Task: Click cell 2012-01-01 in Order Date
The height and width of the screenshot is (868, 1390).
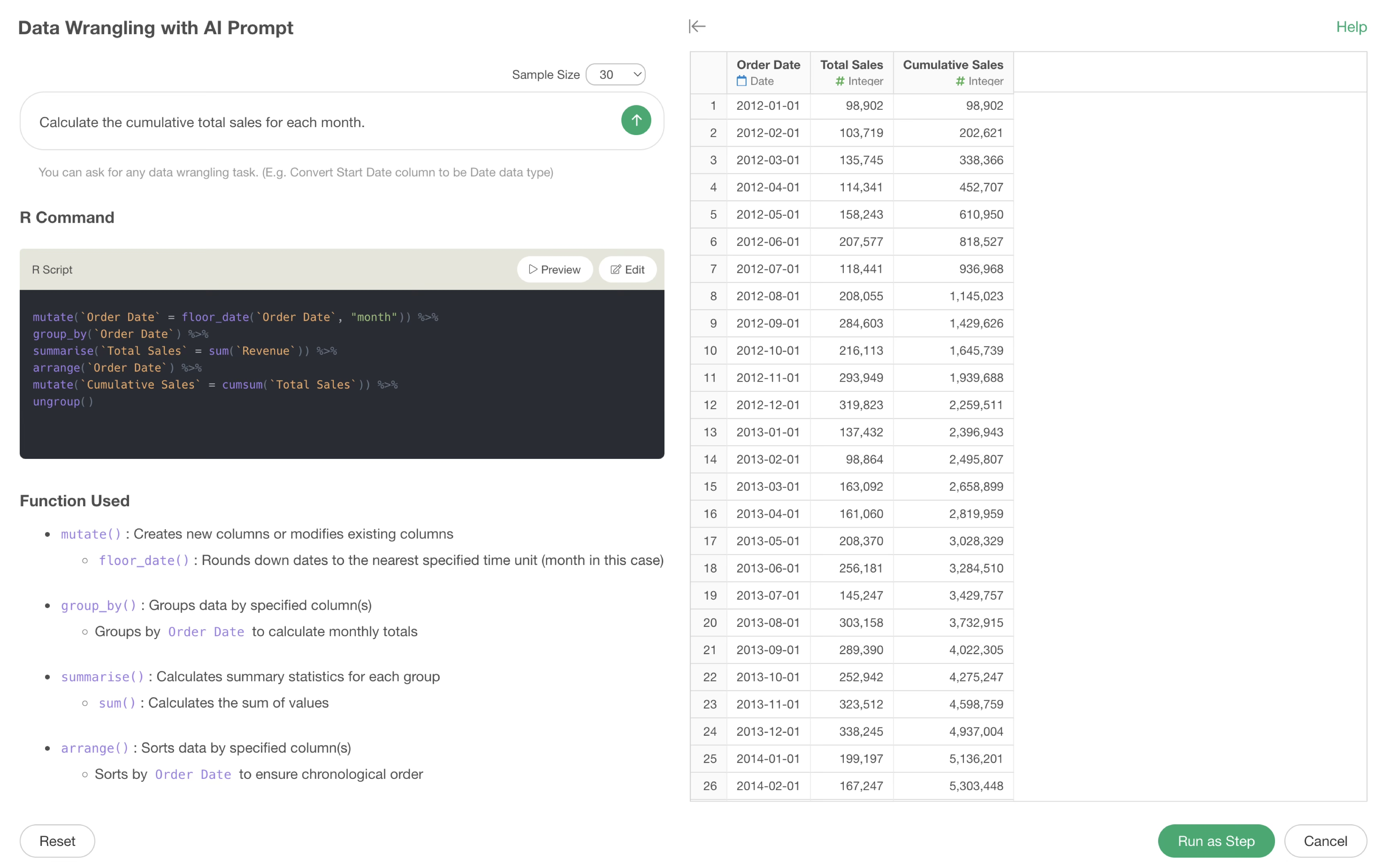Action: click(768, 106)
